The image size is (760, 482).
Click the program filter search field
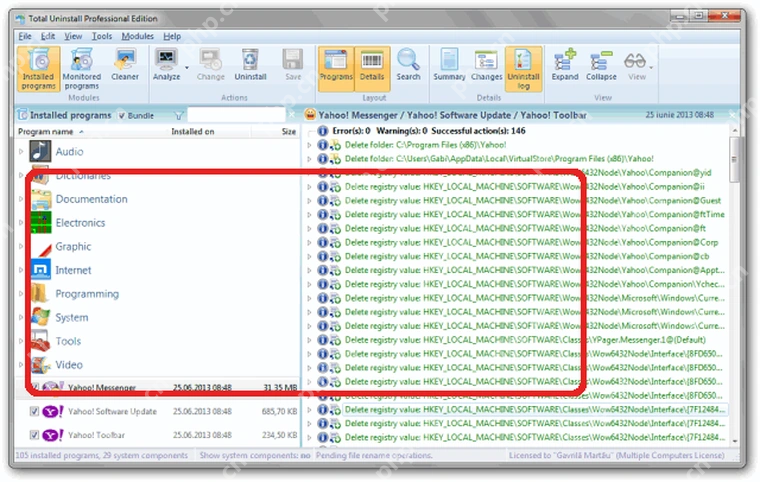click(x=237, y=115)
